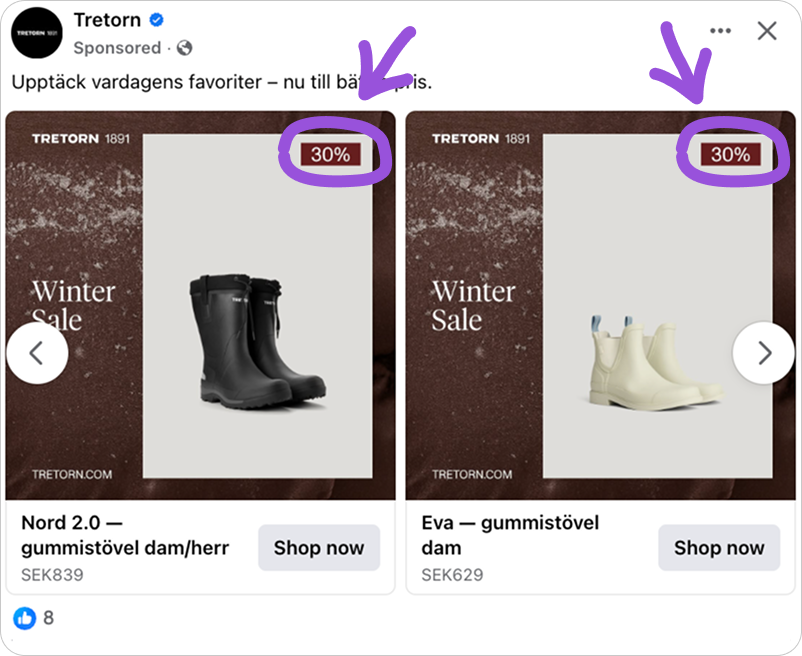The width and height of the screenshot is (802, 656).
Task: Click the blue like reaction icon
Action: [x=25, y=618]
